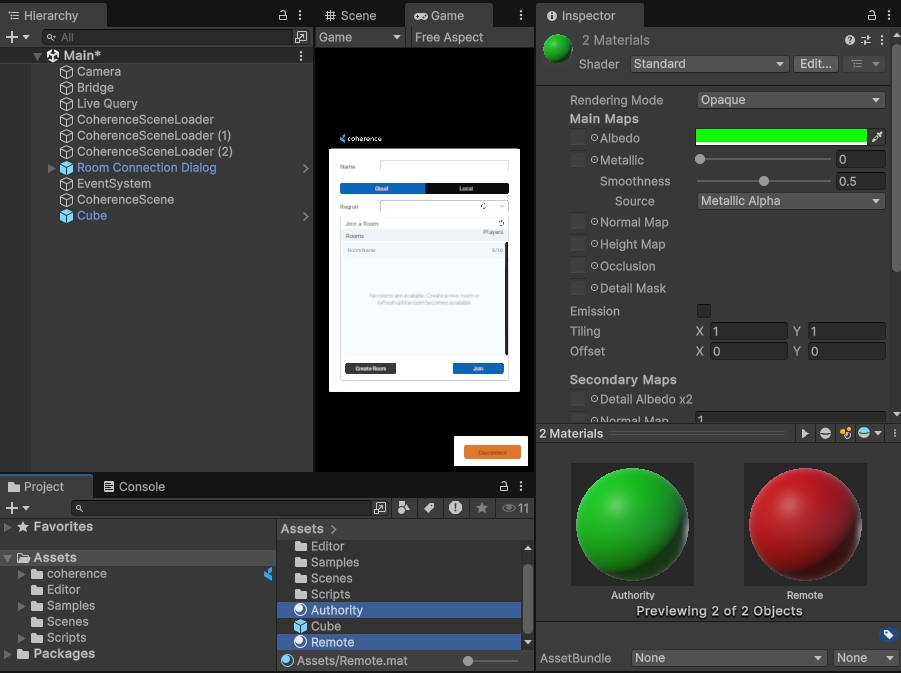Click the material preset selector icon

864,40
